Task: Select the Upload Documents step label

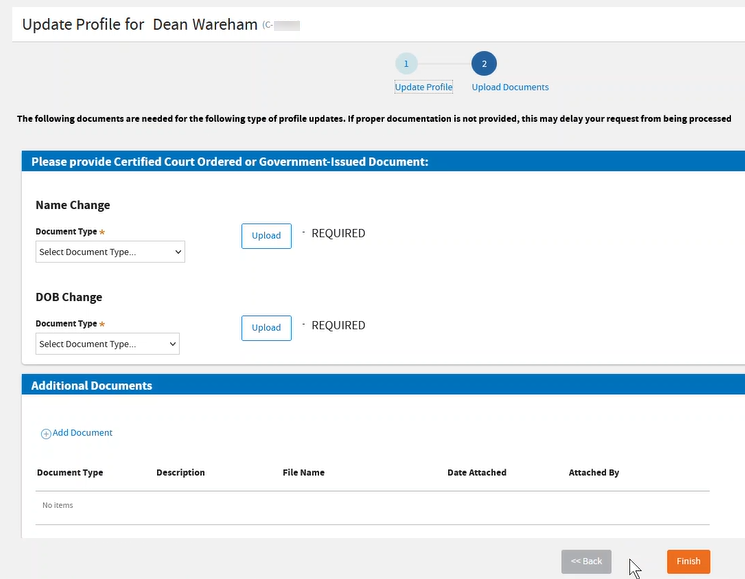Action: (x=510, y=88)
